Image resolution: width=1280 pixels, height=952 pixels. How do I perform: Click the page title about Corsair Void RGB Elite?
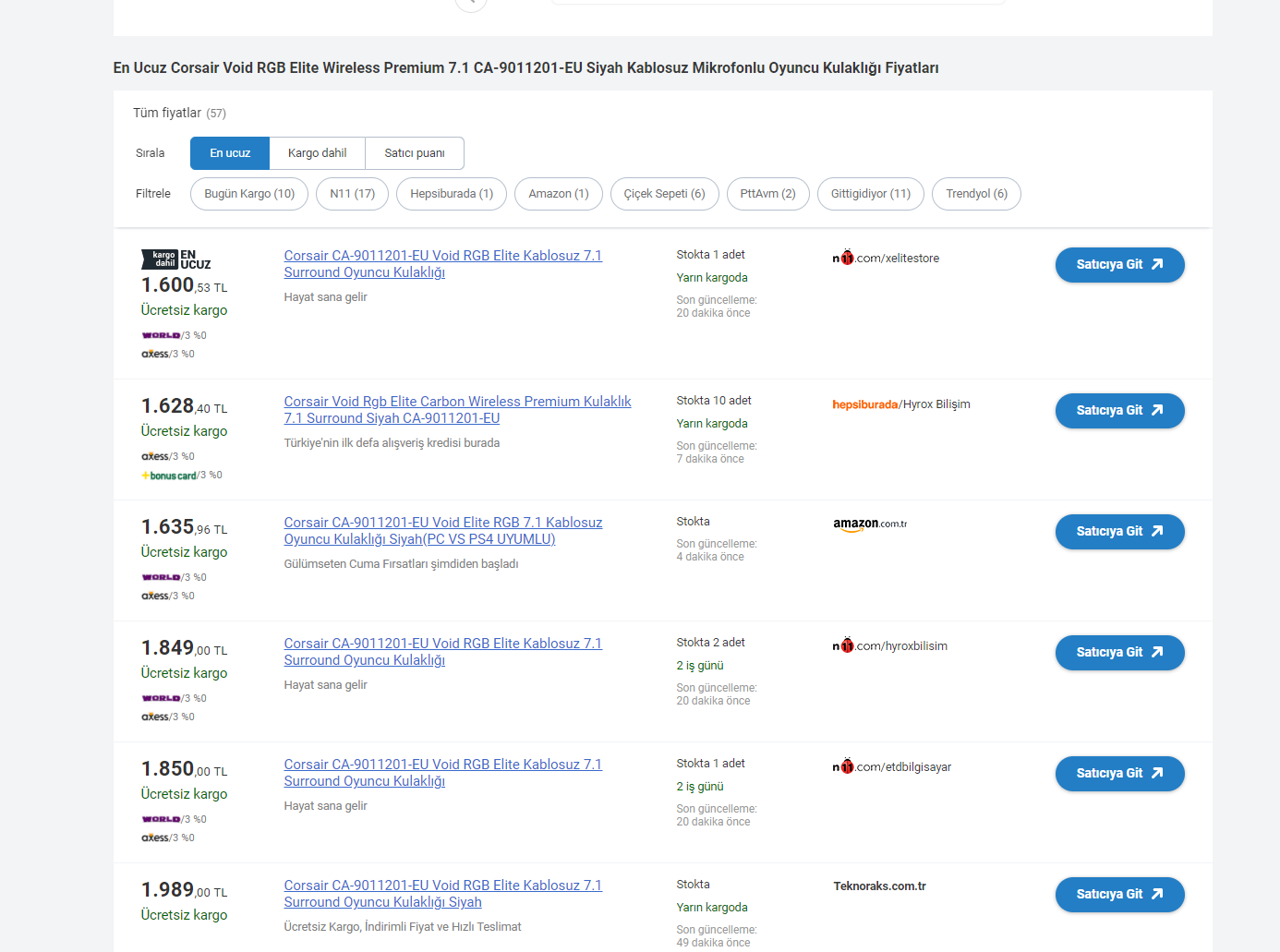click(525, 68)
